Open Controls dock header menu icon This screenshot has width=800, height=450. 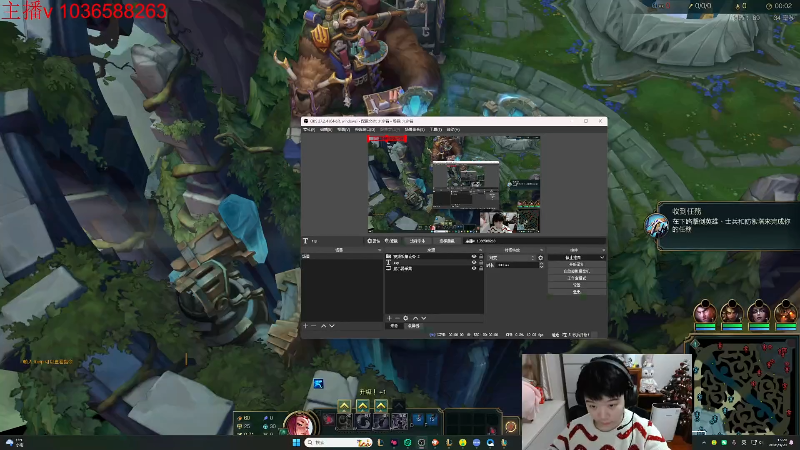tap(603, 250)
